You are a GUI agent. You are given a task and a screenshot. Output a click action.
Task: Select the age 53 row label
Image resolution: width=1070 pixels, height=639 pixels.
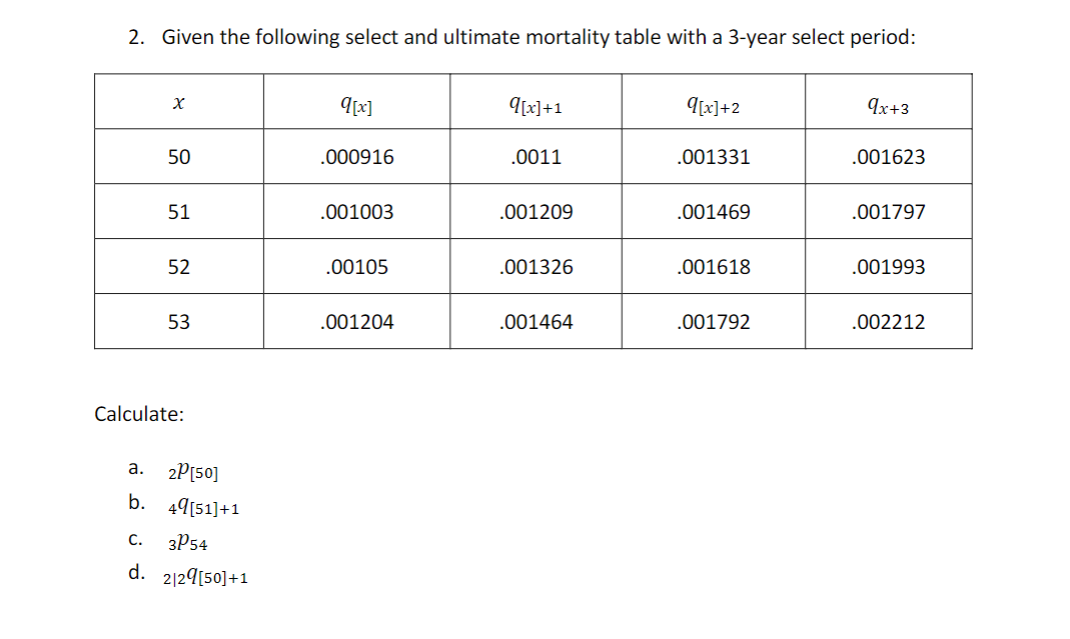click(x=179, y=322)
